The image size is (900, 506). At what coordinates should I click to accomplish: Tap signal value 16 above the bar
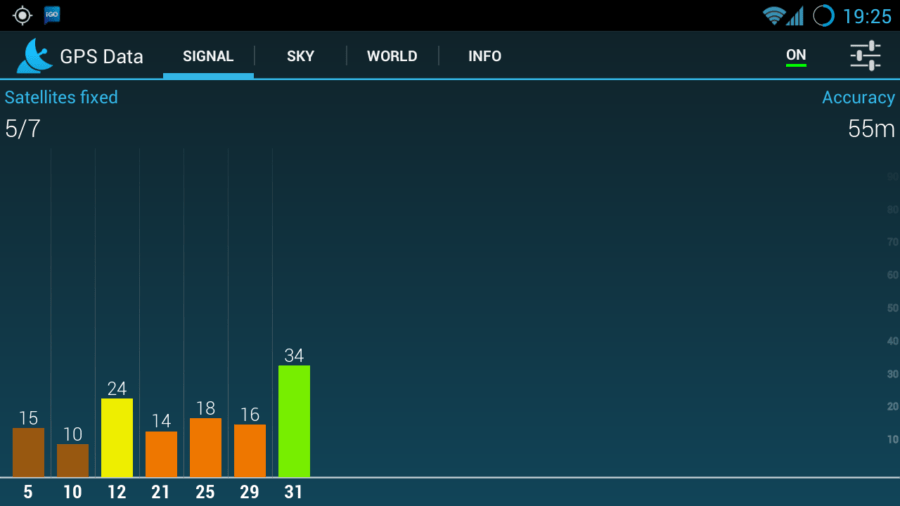click(x=250, y=414)
